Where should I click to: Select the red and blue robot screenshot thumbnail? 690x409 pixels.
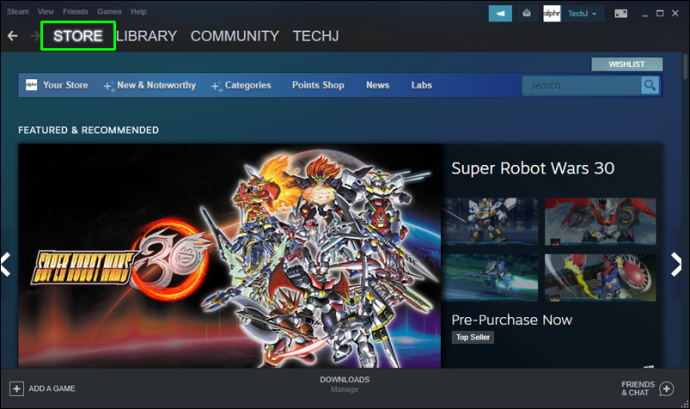601,278
